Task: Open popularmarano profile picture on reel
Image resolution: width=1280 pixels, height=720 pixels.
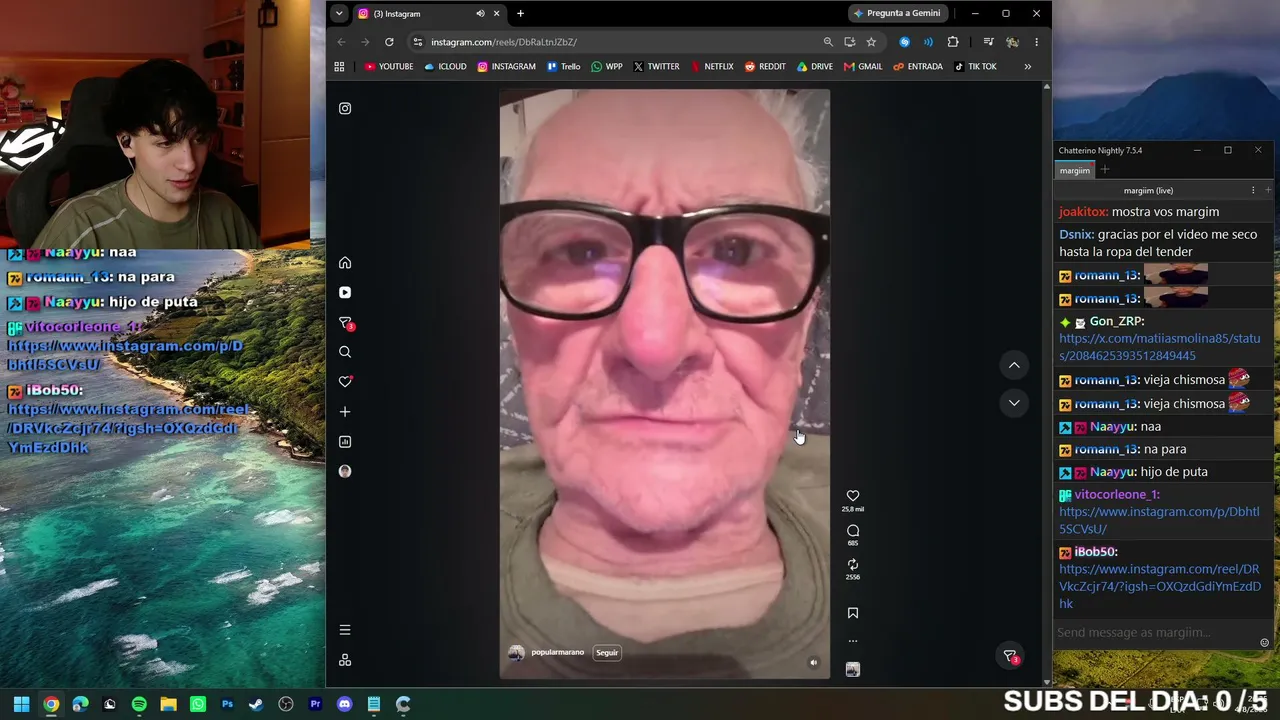Action: [x=516, y=653]
